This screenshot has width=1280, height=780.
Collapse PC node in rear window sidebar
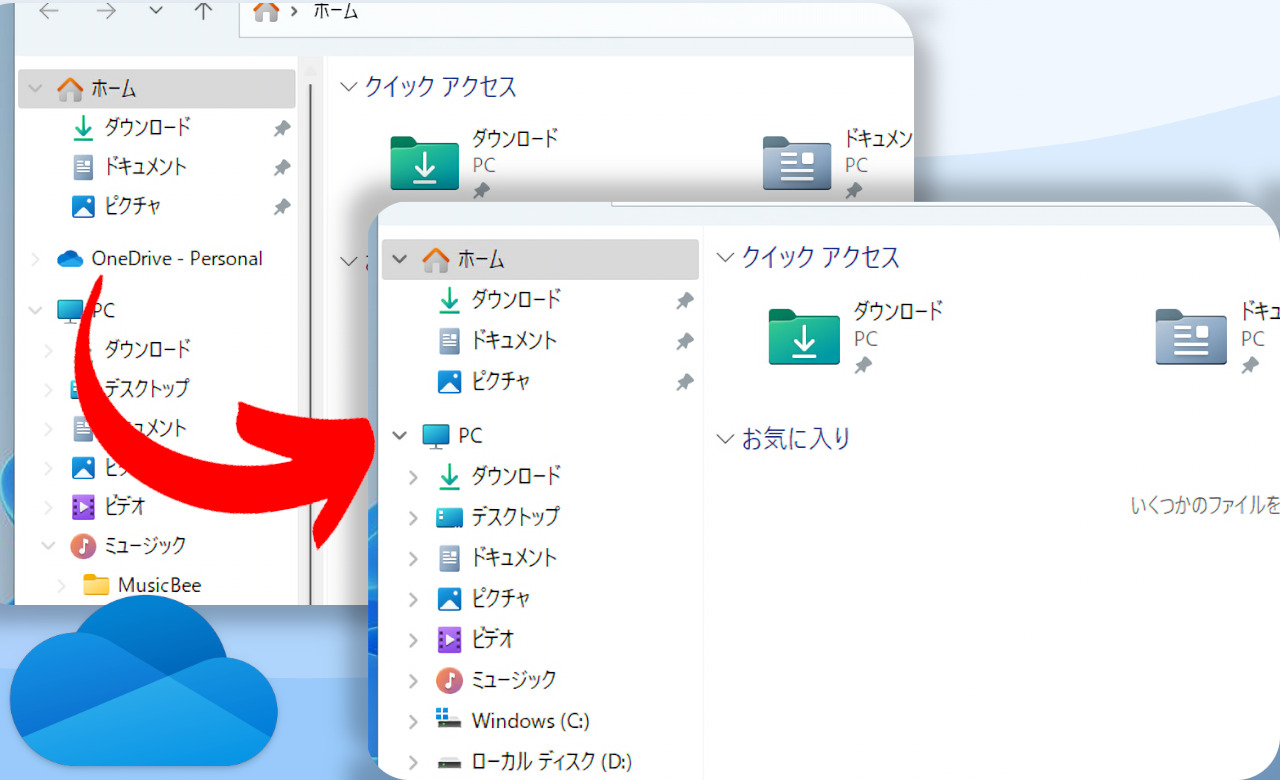point(36,311)
